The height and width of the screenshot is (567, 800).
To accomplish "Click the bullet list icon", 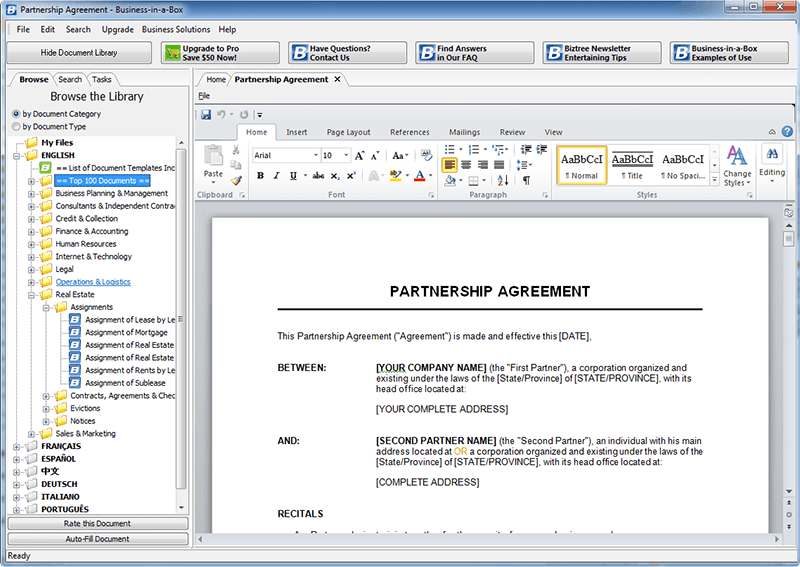I will point(450,150).
